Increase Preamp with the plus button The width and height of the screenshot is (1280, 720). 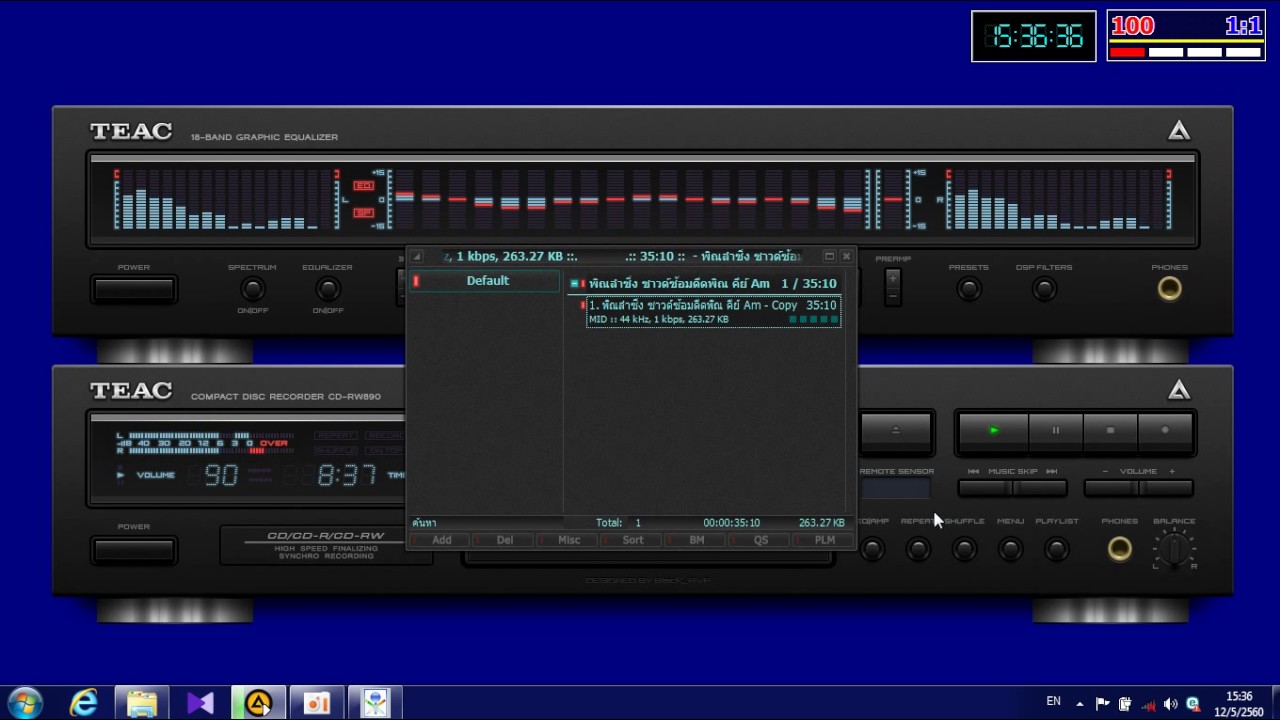[x=893, y=280]
